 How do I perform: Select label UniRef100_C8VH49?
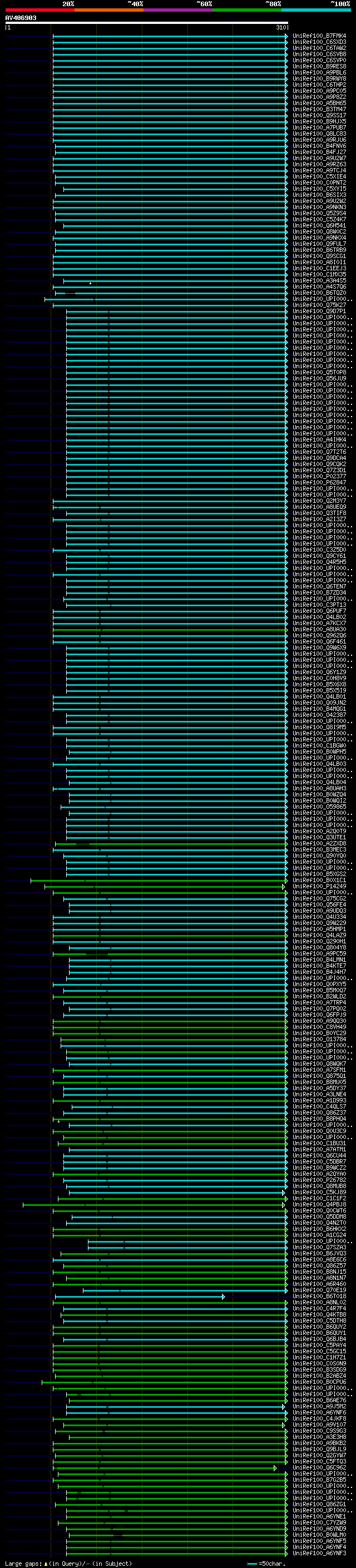point(319,1027)
